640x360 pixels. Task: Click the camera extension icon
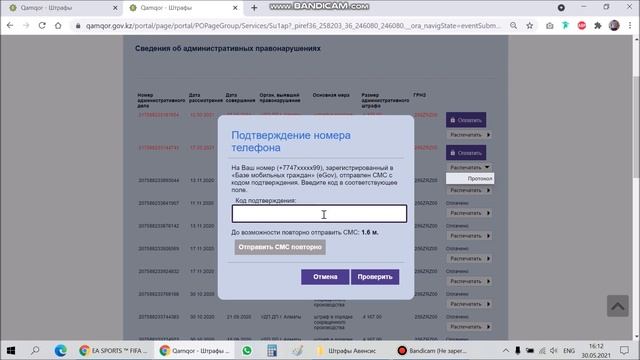pyautogui.click(x=549, y=26)
